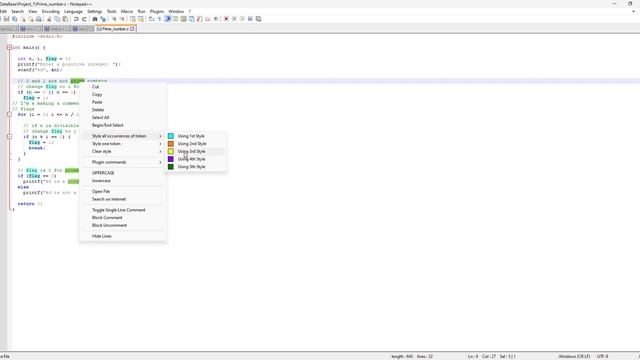Screen dimensions: 640x360
Task: Click the Zoom Out toolbar icon
Action: click(122, 19)
